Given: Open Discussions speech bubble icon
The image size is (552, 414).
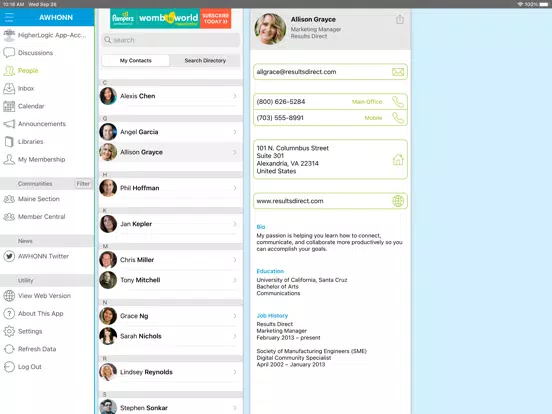Looking at the screenshot, I should 9,53.
